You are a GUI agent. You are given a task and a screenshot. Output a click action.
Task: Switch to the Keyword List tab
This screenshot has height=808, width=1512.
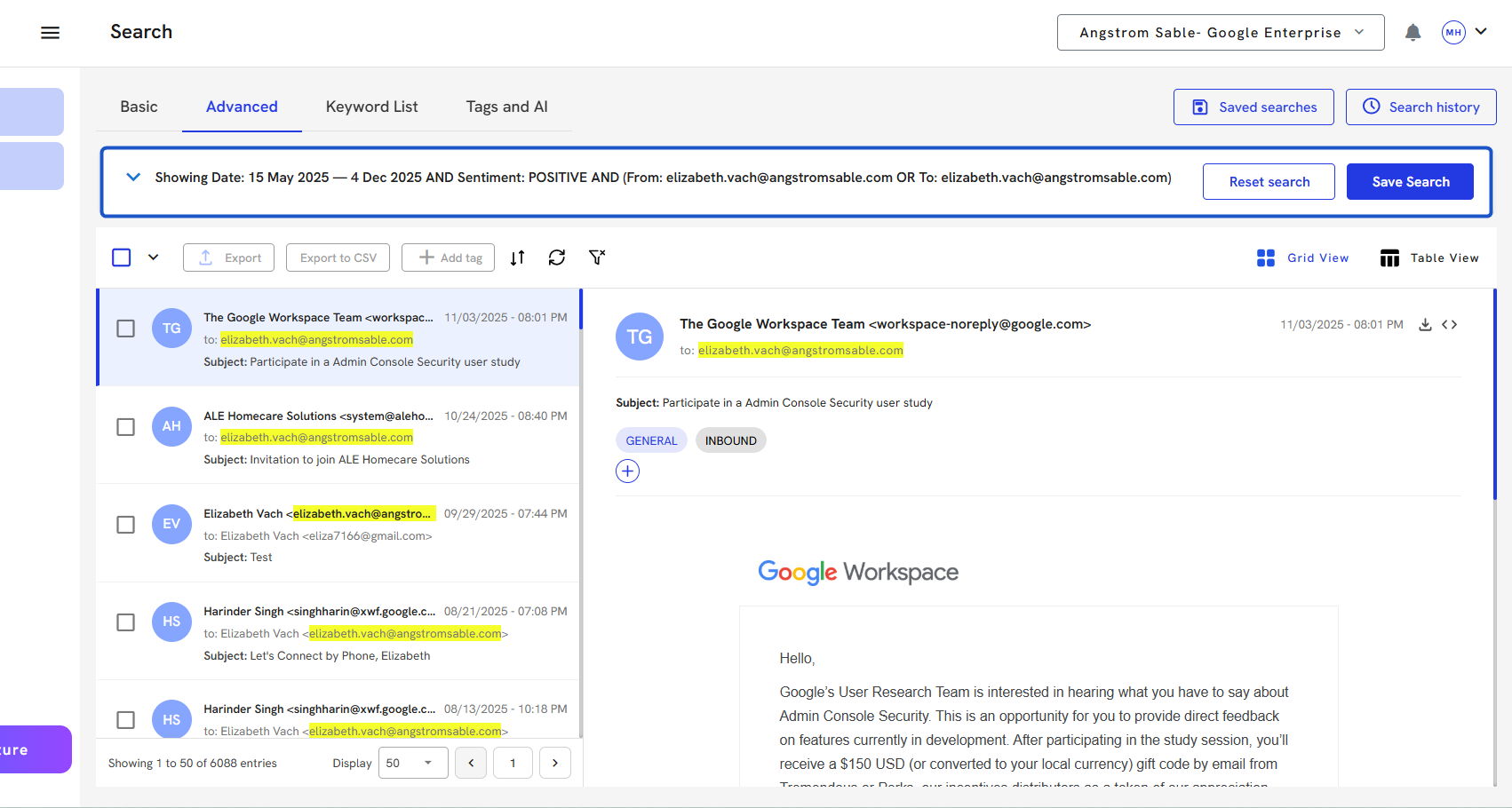[x=371, y=107]
